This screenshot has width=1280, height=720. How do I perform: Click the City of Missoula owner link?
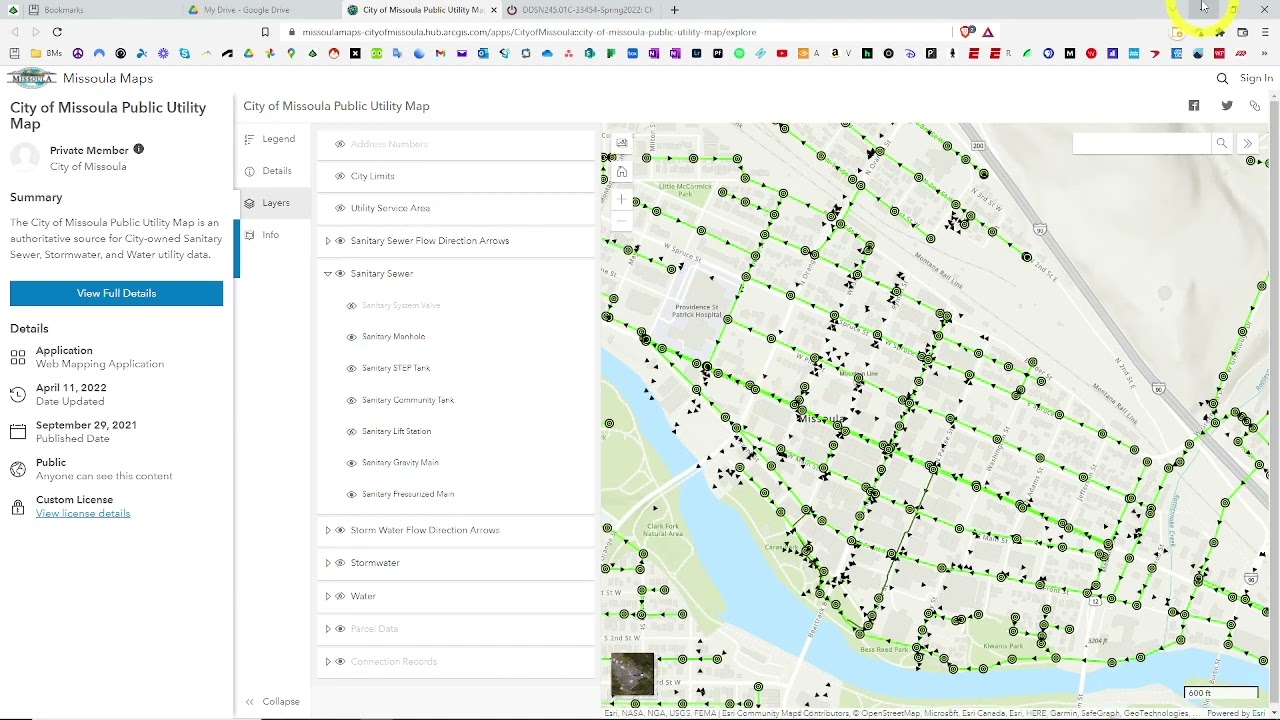point(88,167)
